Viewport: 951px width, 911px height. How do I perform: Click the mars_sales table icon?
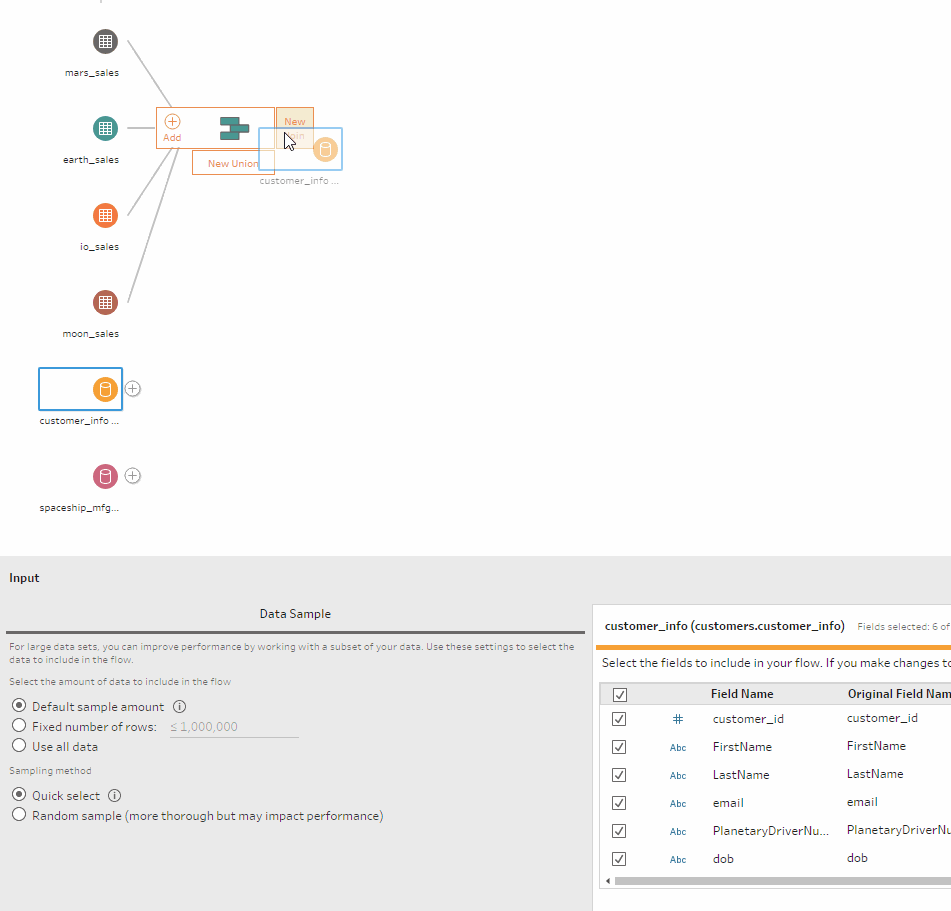click(105, 41)
